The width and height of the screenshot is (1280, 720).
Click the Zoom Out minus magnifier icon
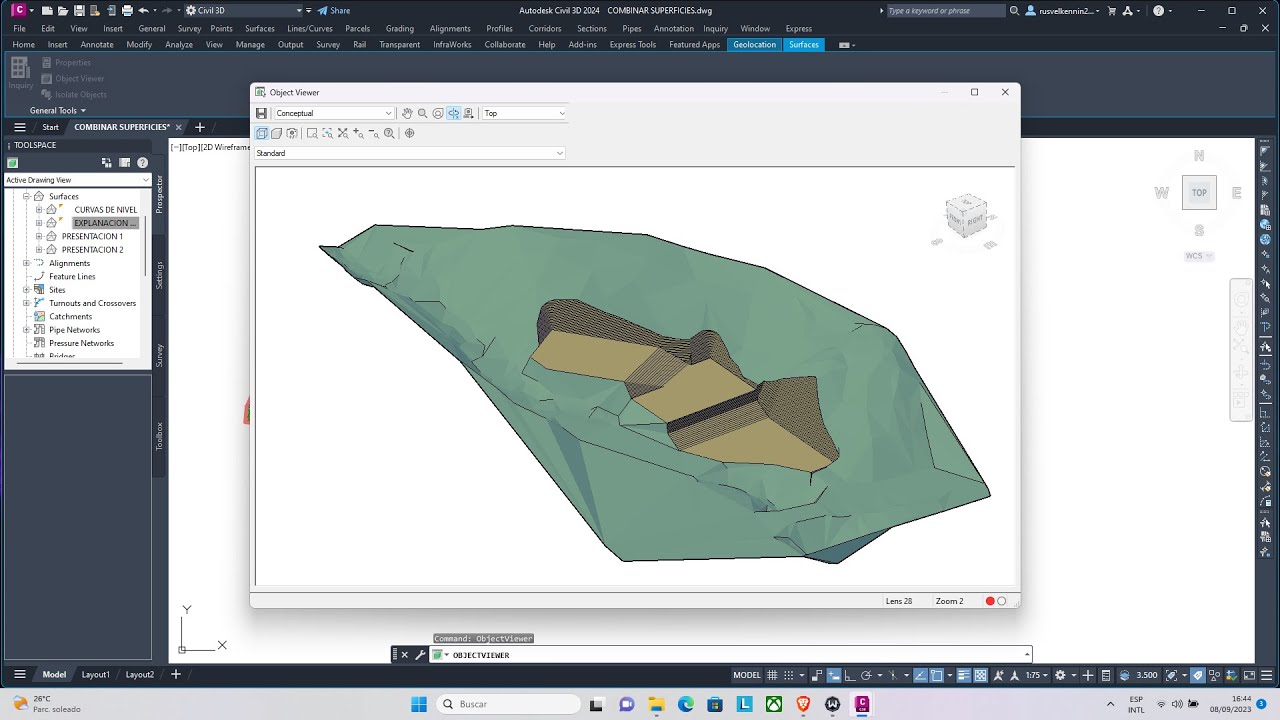374,133
